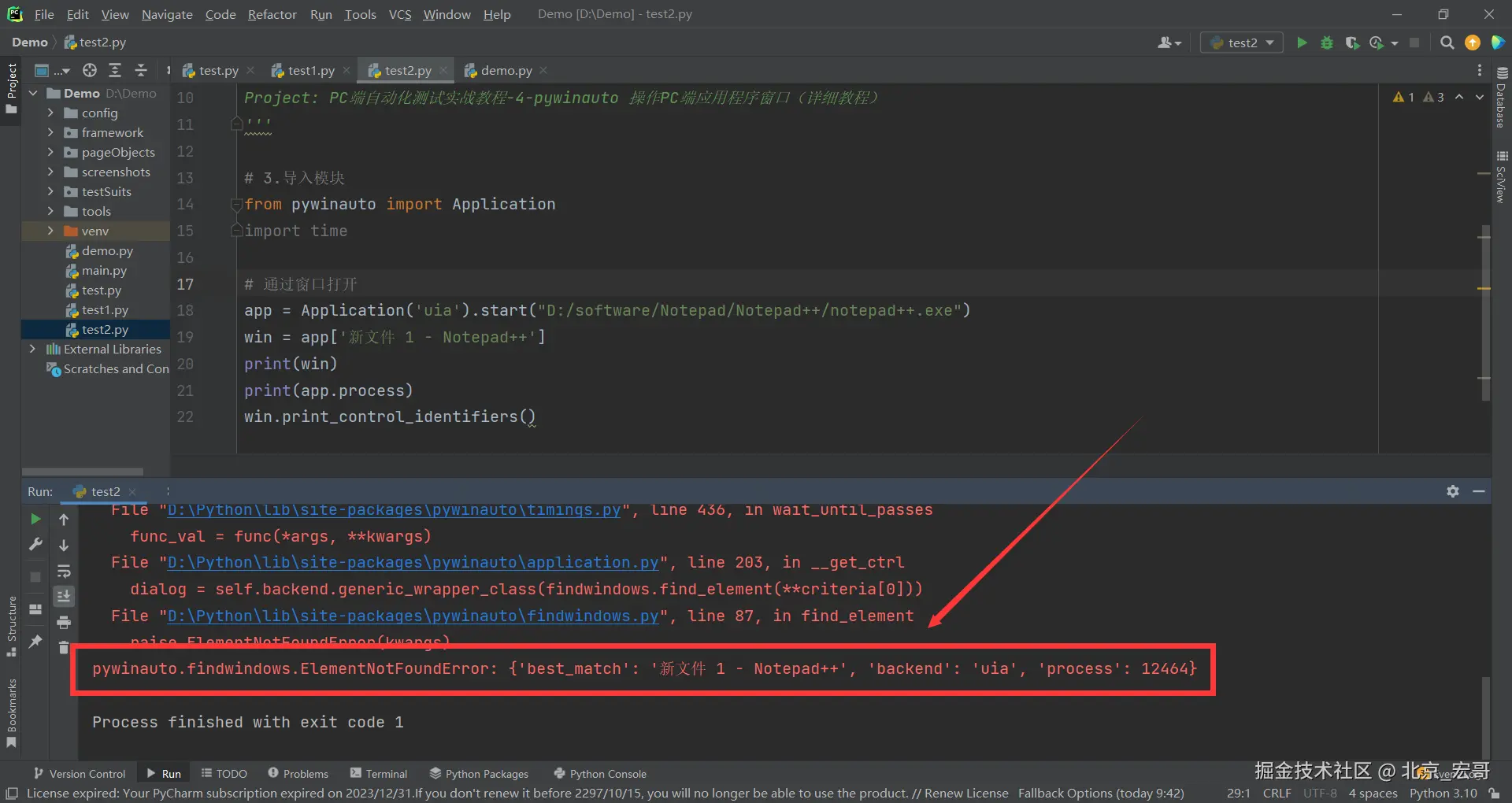This screenshot has height=803, width=1512.
Task: Open Python Packages tool window
Action: (479, 774)
